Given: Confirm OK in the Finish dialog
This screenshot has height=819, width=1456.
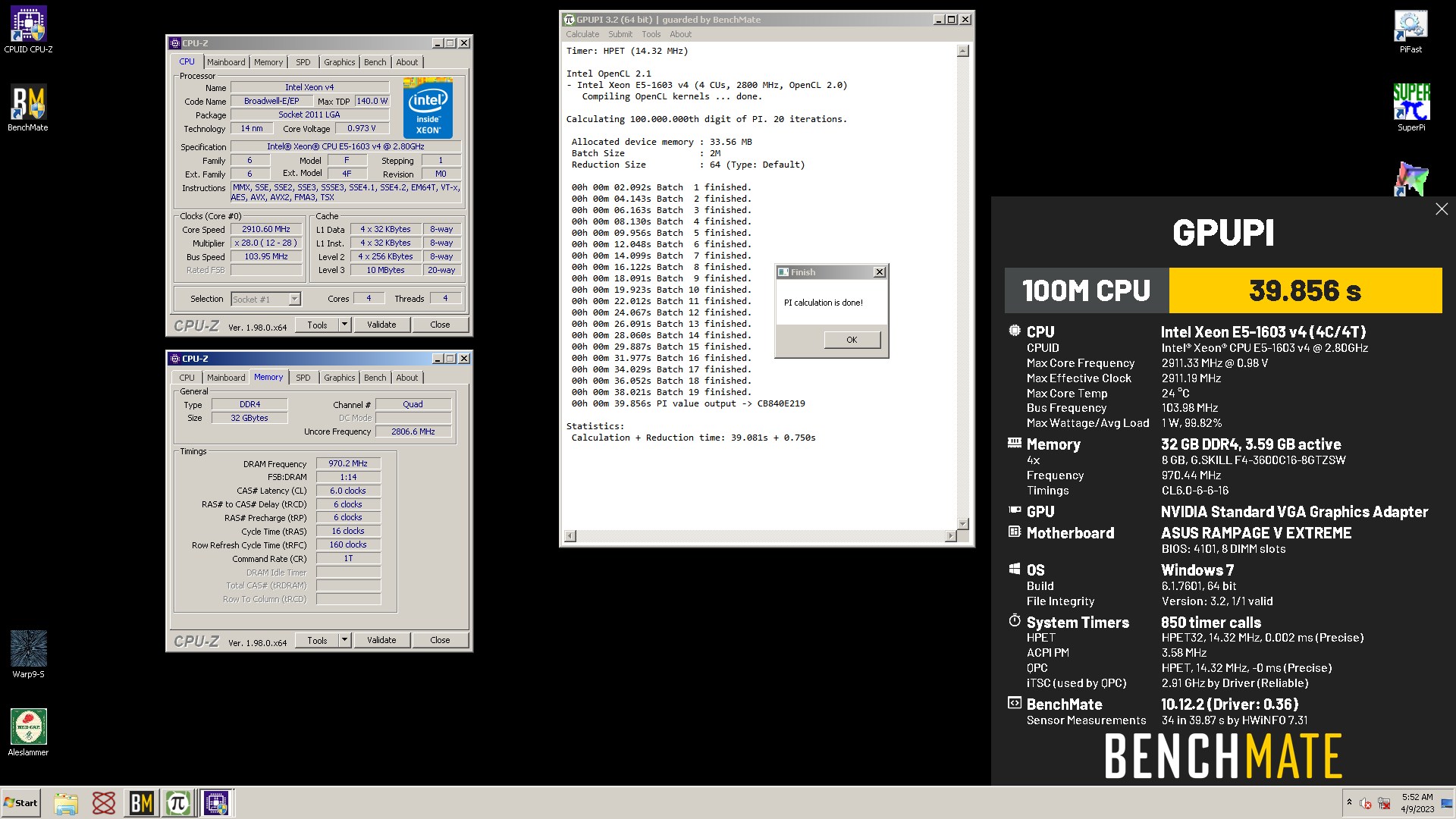Looking at the screenshot, I should tap(852, 340).
